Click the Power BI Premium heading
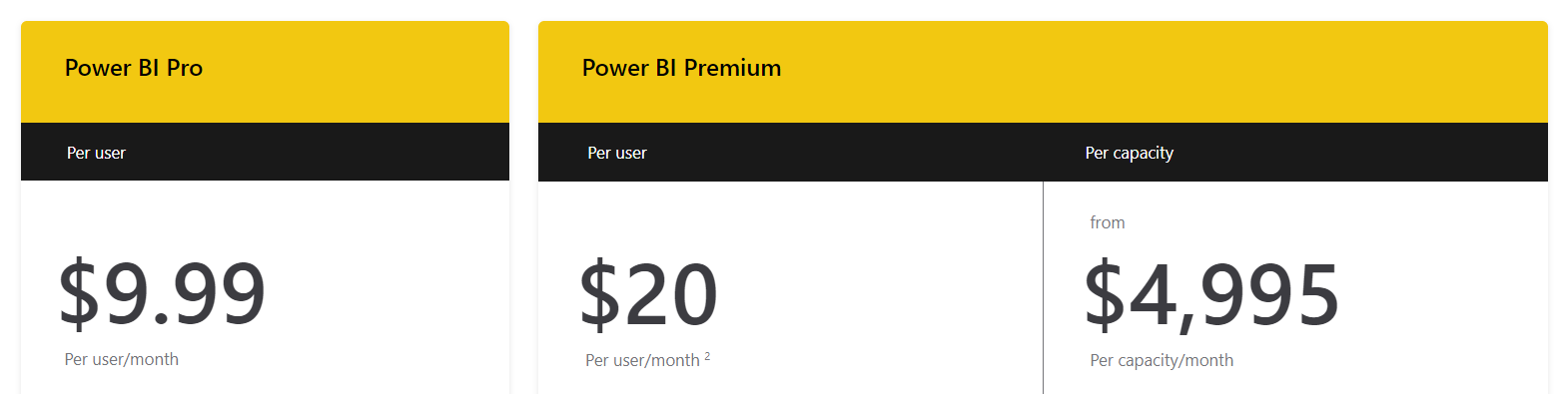 [682, 68]
